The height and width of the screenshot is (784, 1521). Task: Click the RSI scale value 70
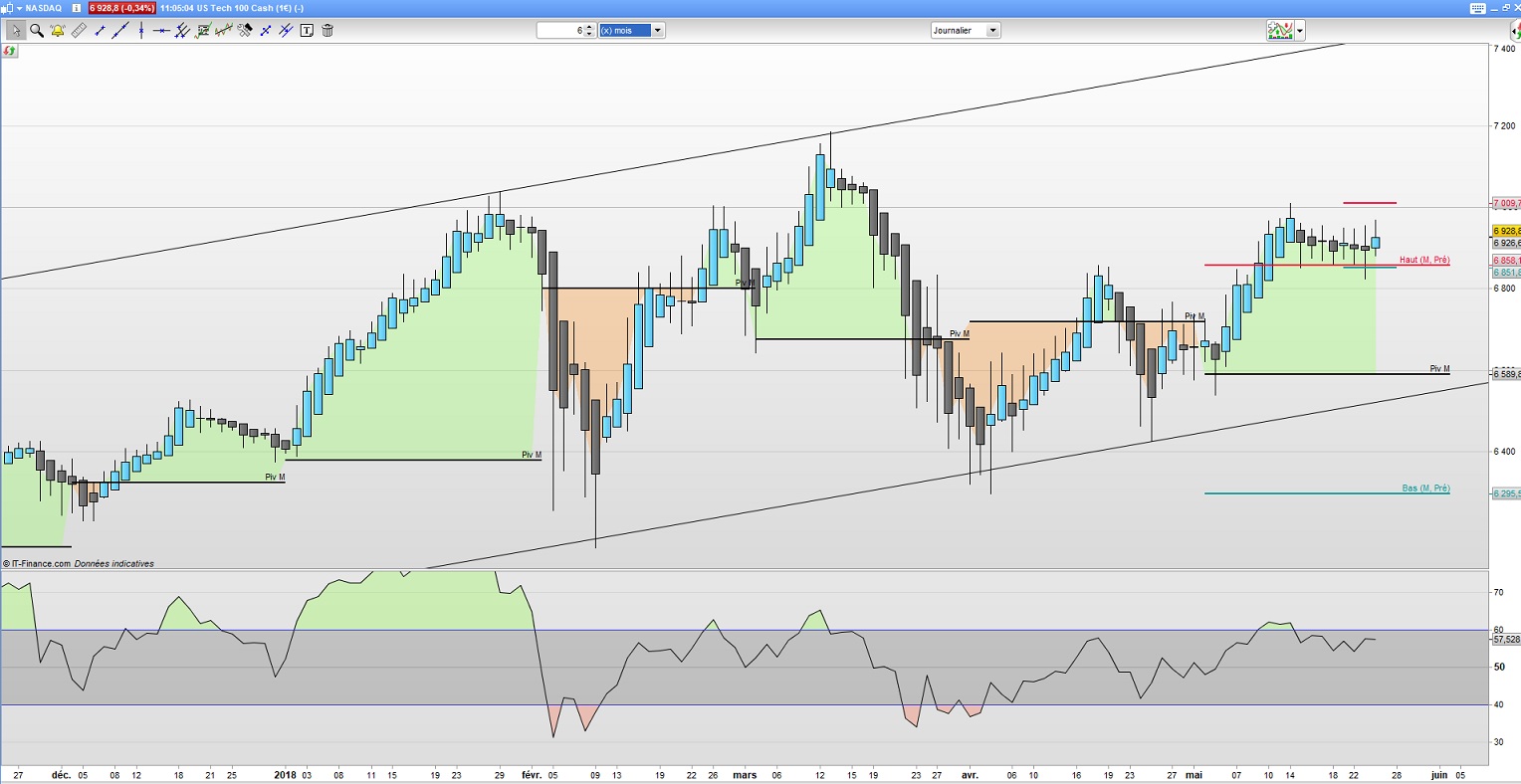[1499, 592]
